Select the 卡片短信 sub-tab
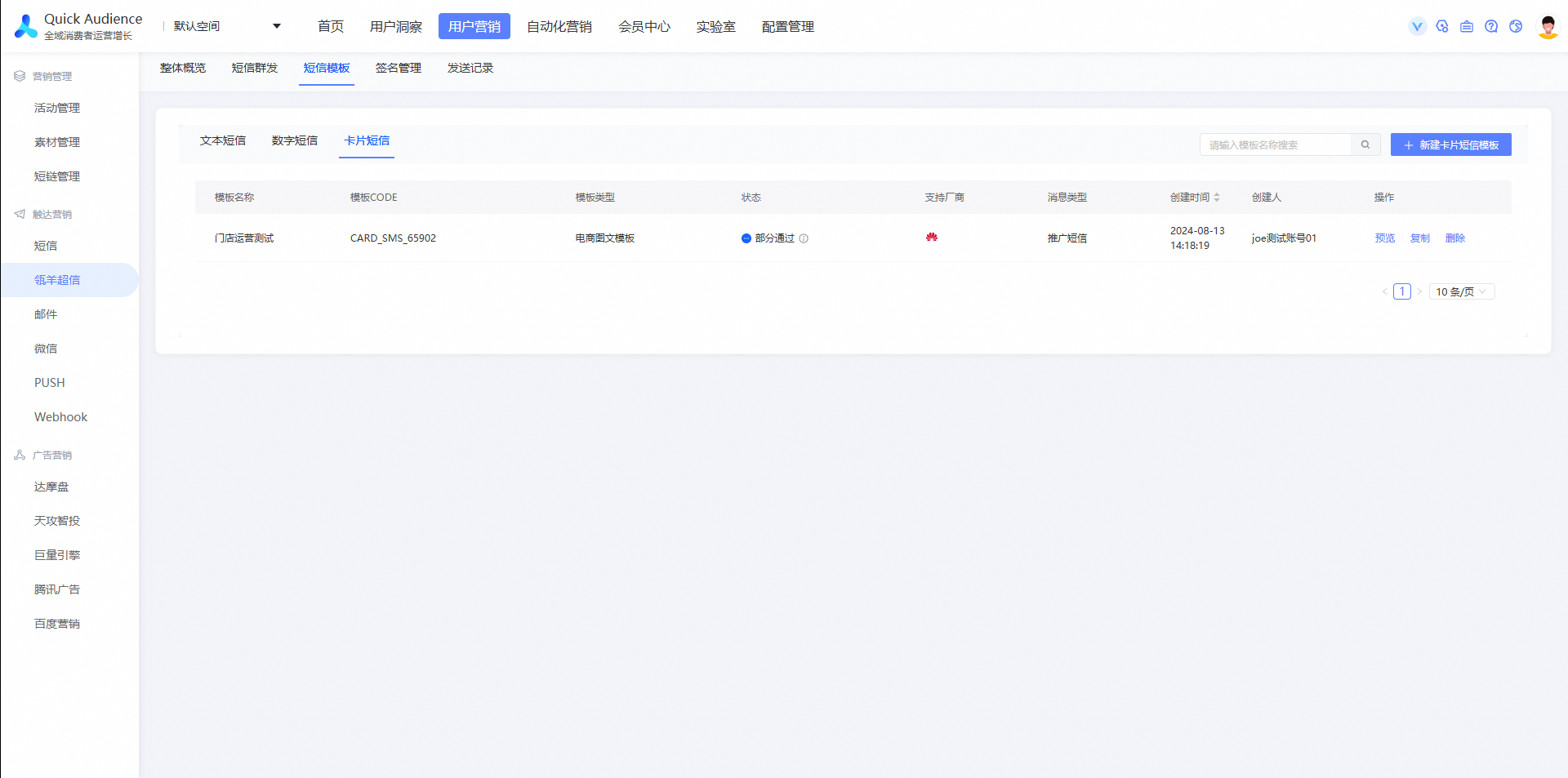This screenshot has height=778, width=1568. pyautogui.click(x=367, y=140)
